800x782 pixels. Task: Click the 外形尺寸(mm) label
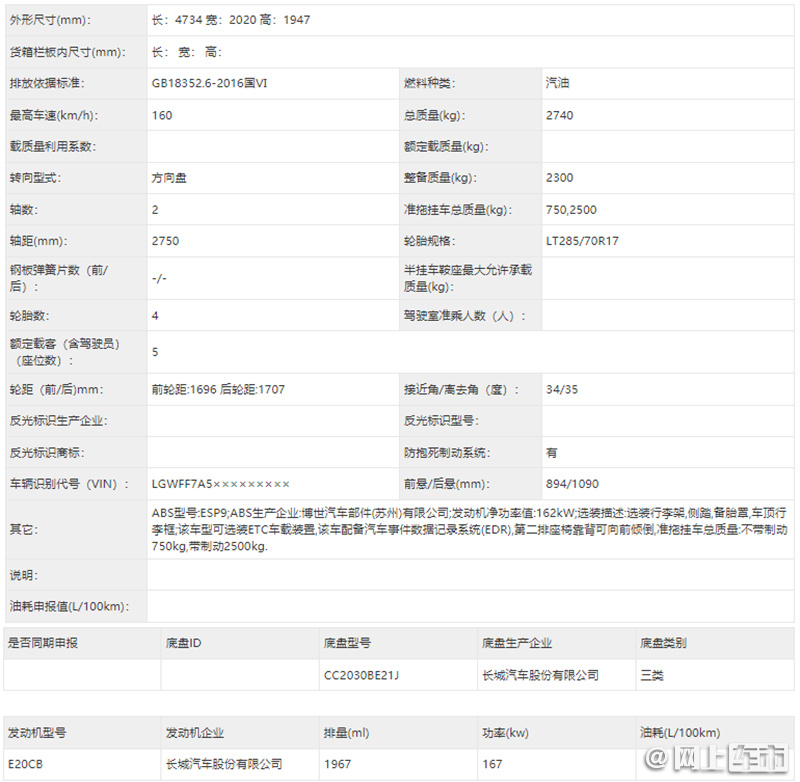50,20
